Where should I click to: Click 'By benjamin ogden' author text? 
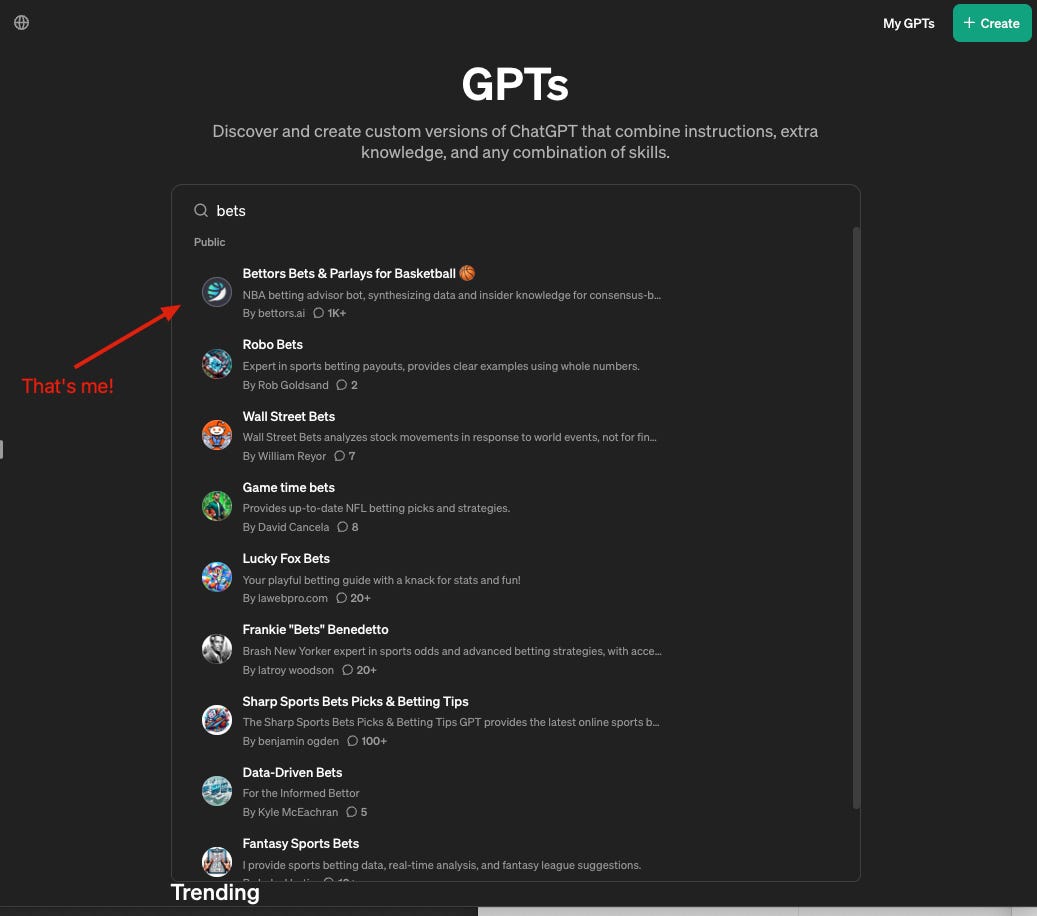click(x=290, y=741)
